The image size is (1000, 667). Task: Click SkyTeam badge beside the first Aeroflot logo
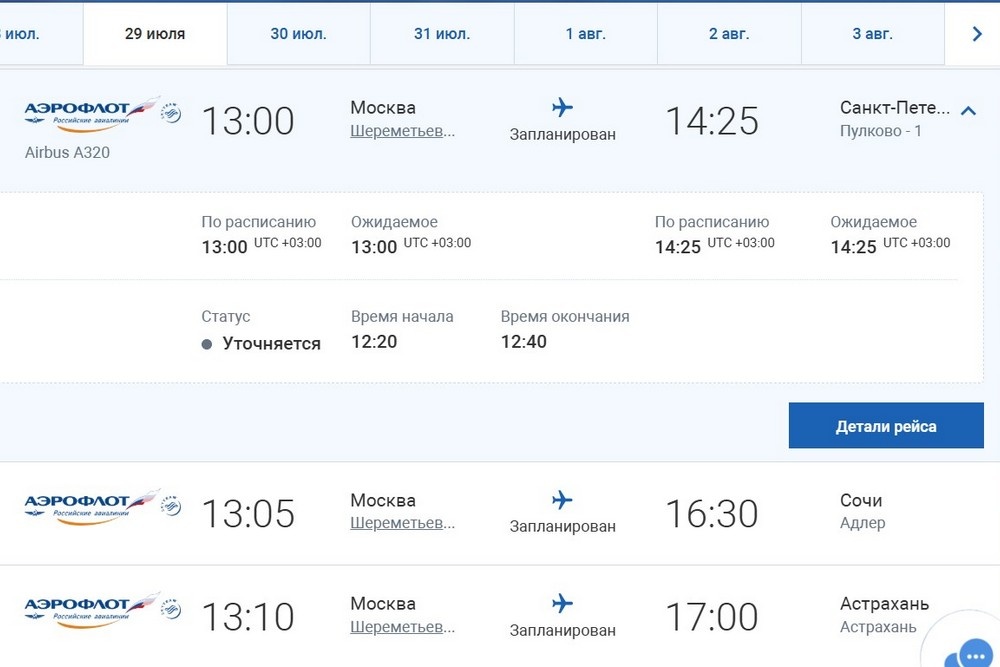coord(171,112)
